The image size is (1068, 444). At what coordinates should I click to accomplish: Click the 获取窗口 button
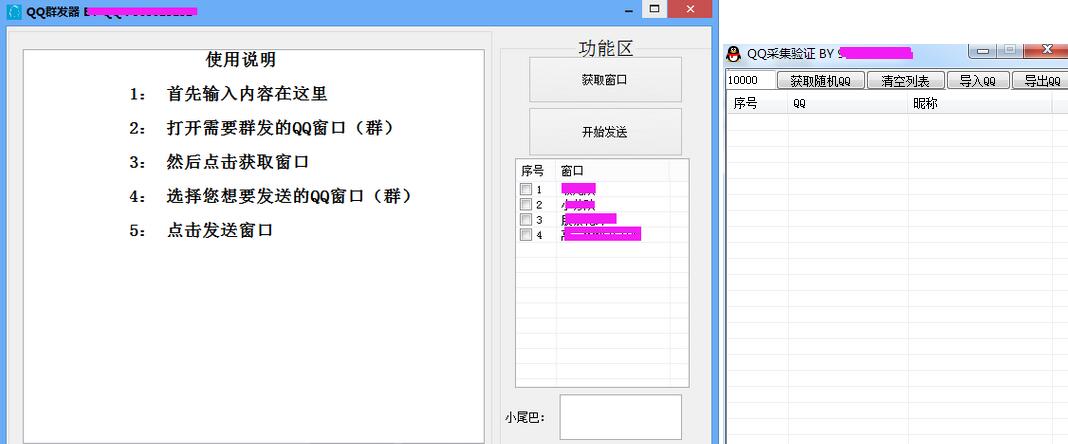[x=605, y=80]
